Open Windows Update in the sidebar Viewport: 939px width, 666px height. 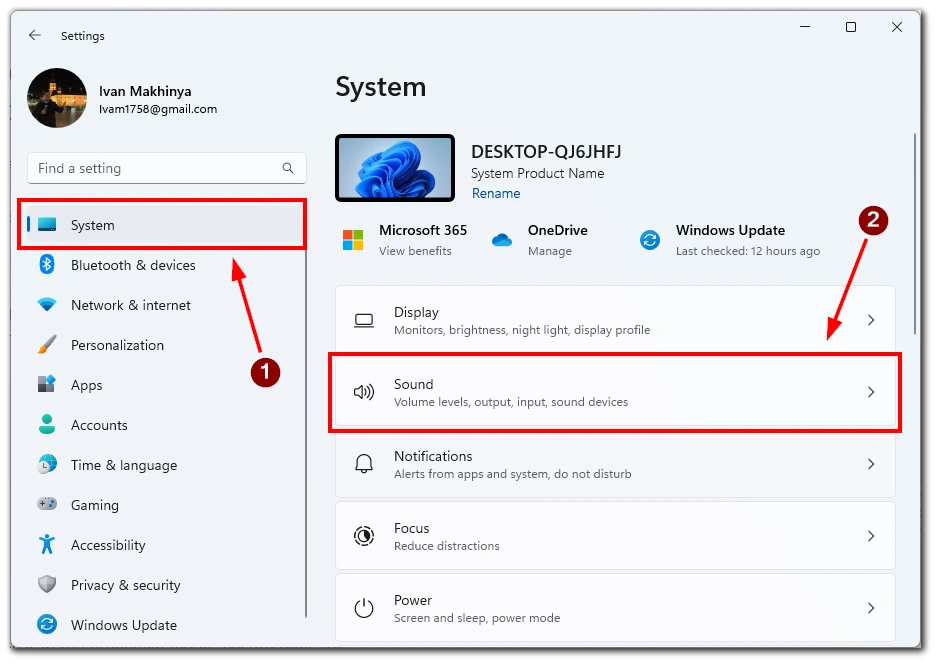(x=163, y=625)
